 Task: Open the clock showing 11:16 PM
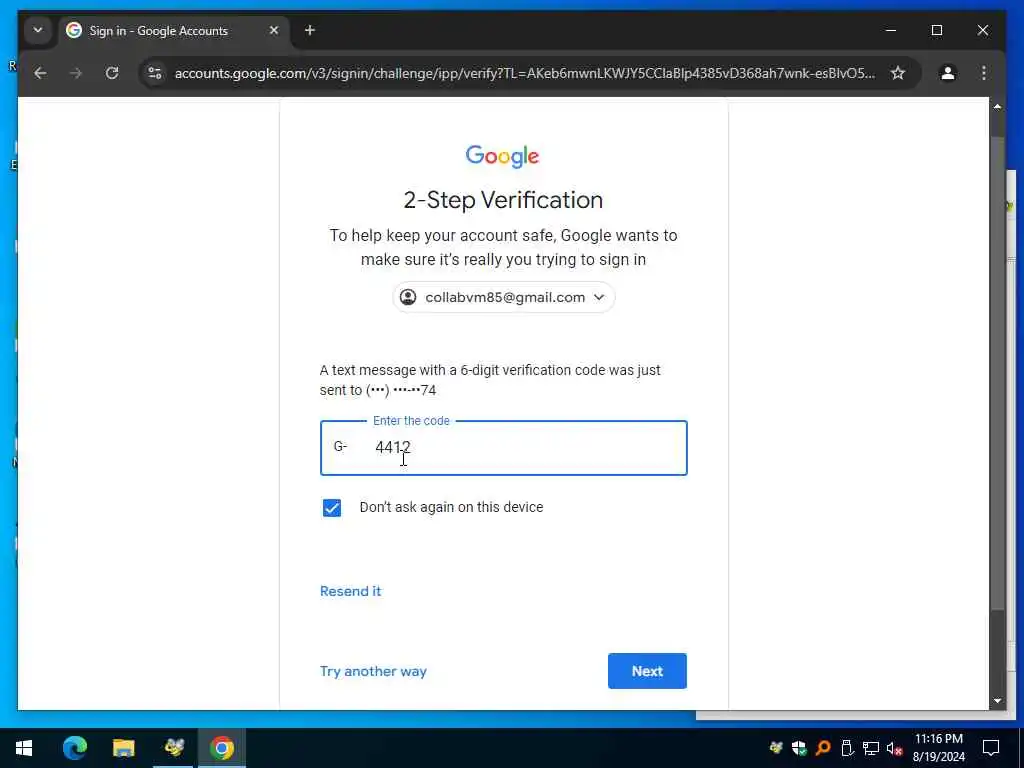pyautogui.click(x=938, y=748)
